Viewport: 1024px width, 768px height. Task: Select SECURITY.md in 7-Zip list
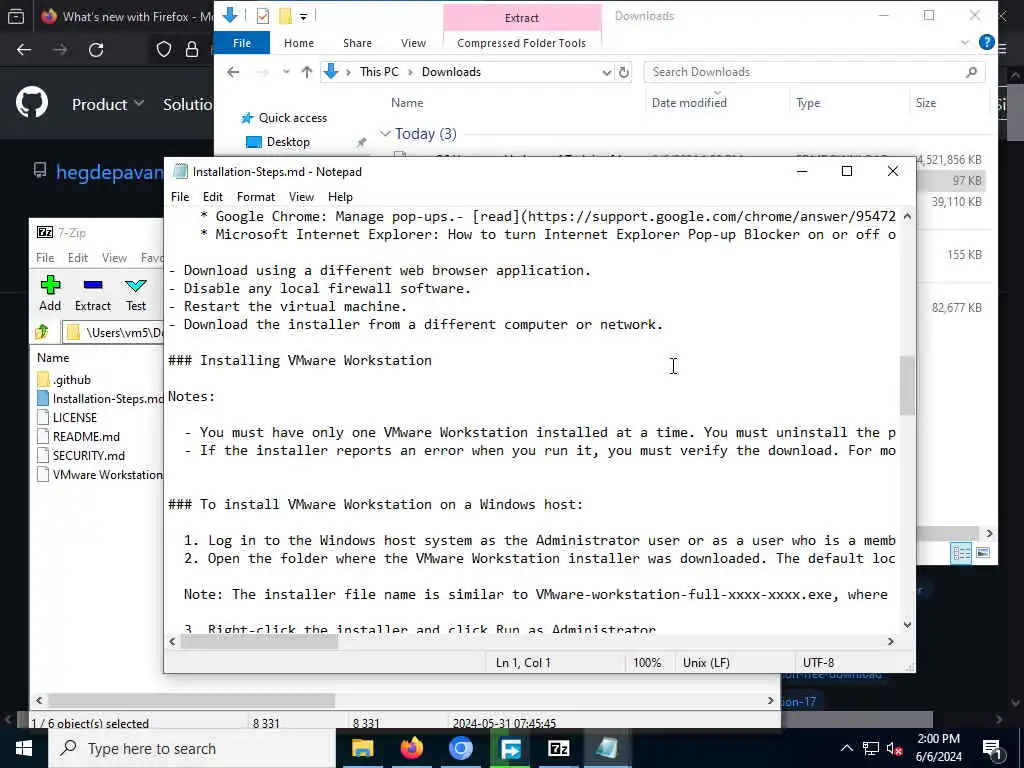pos(89,455)
